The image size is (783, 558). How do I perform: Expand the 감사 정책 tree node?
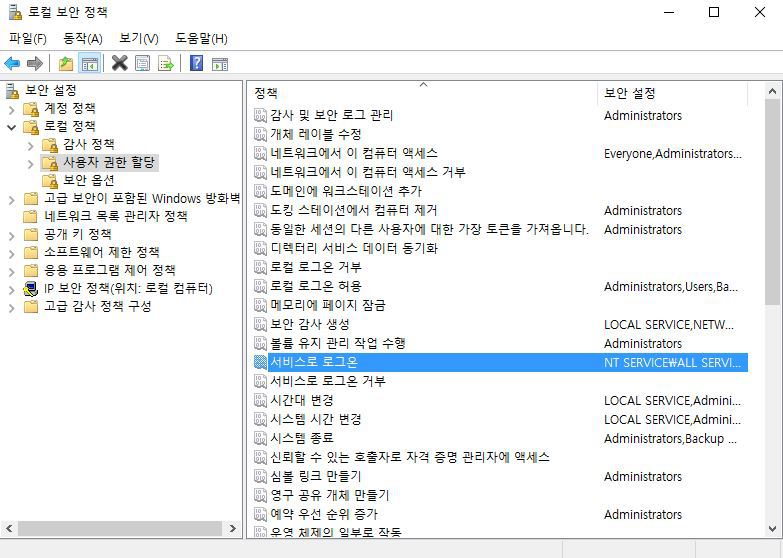click(30, 145)
